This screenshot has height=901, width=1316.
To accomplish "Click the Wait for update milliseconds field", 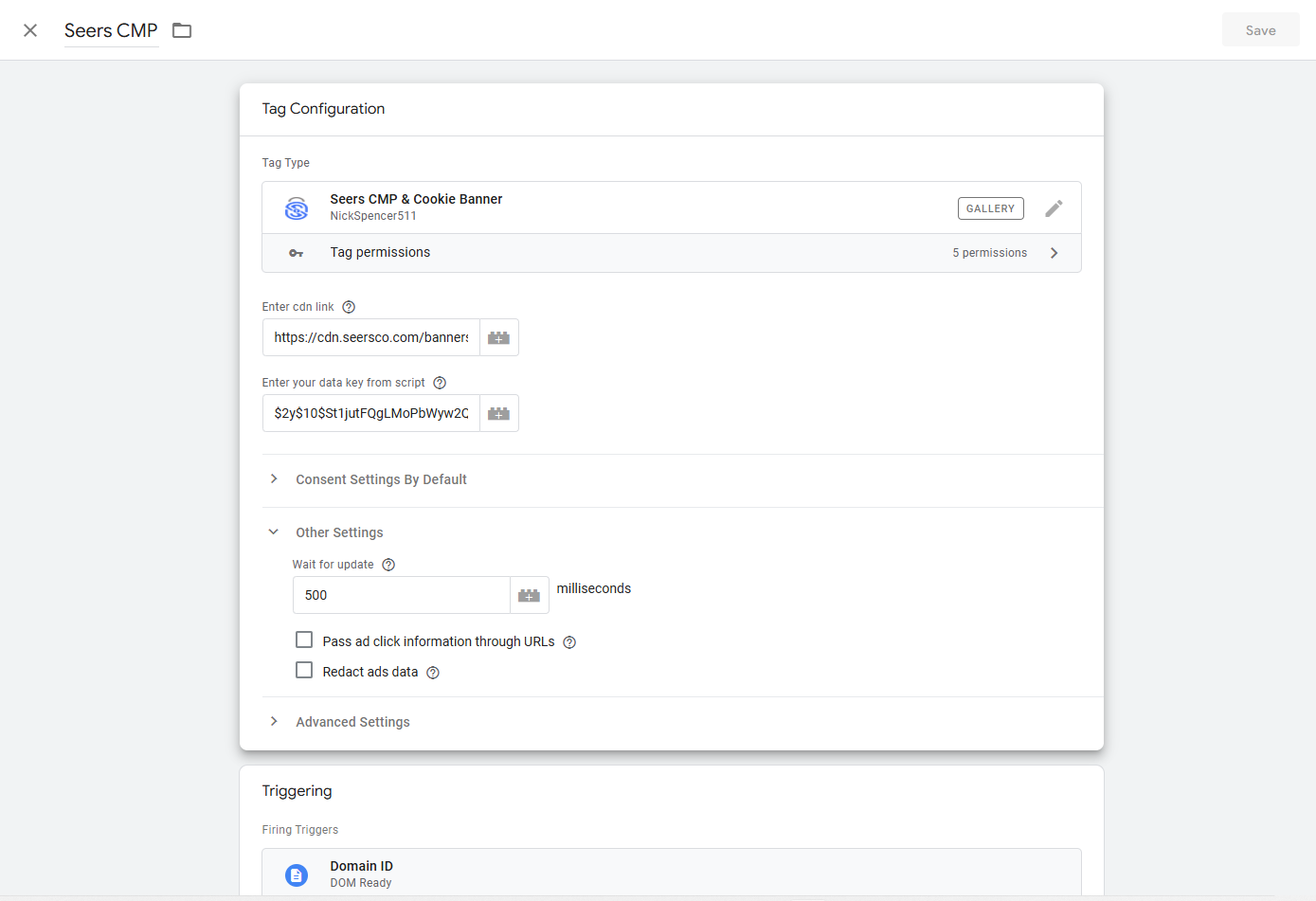I will 402,595.
